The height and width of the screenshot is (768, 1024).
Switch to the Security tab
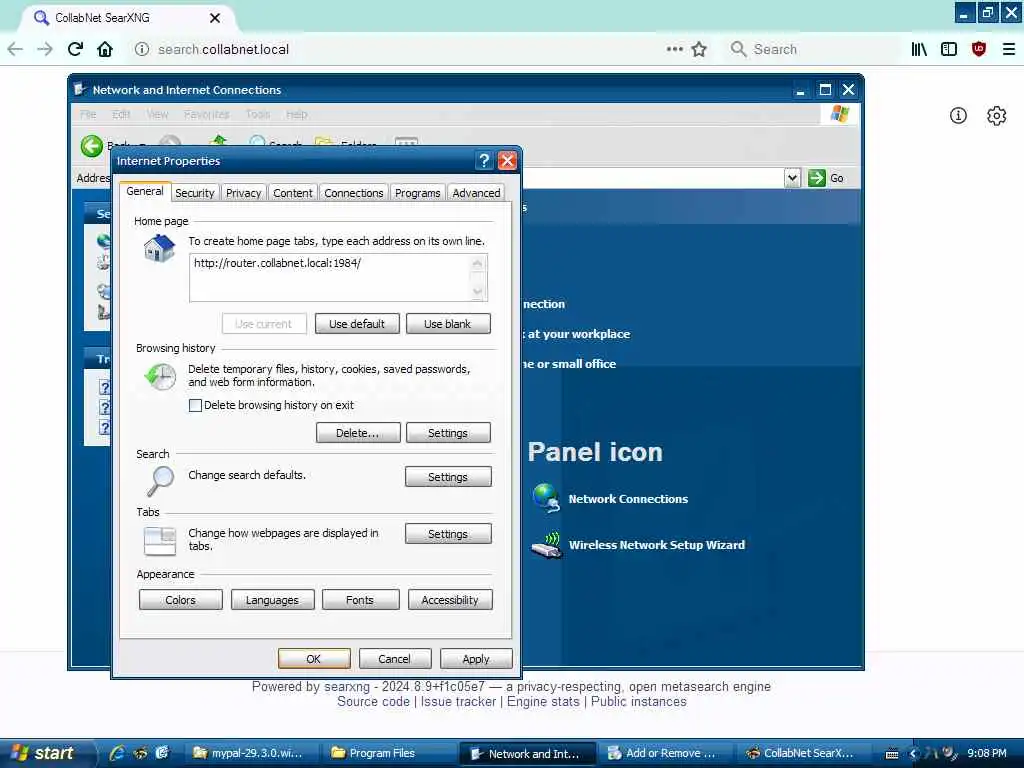pyautogui.click(x=195, y=193)
